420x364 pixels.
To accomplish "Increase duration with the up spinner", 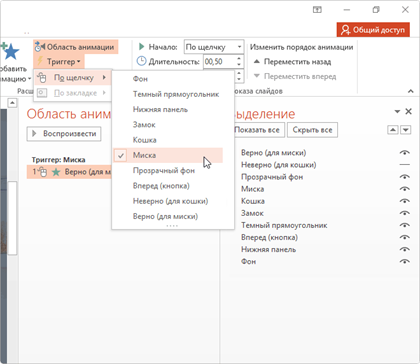I will 239,59.
